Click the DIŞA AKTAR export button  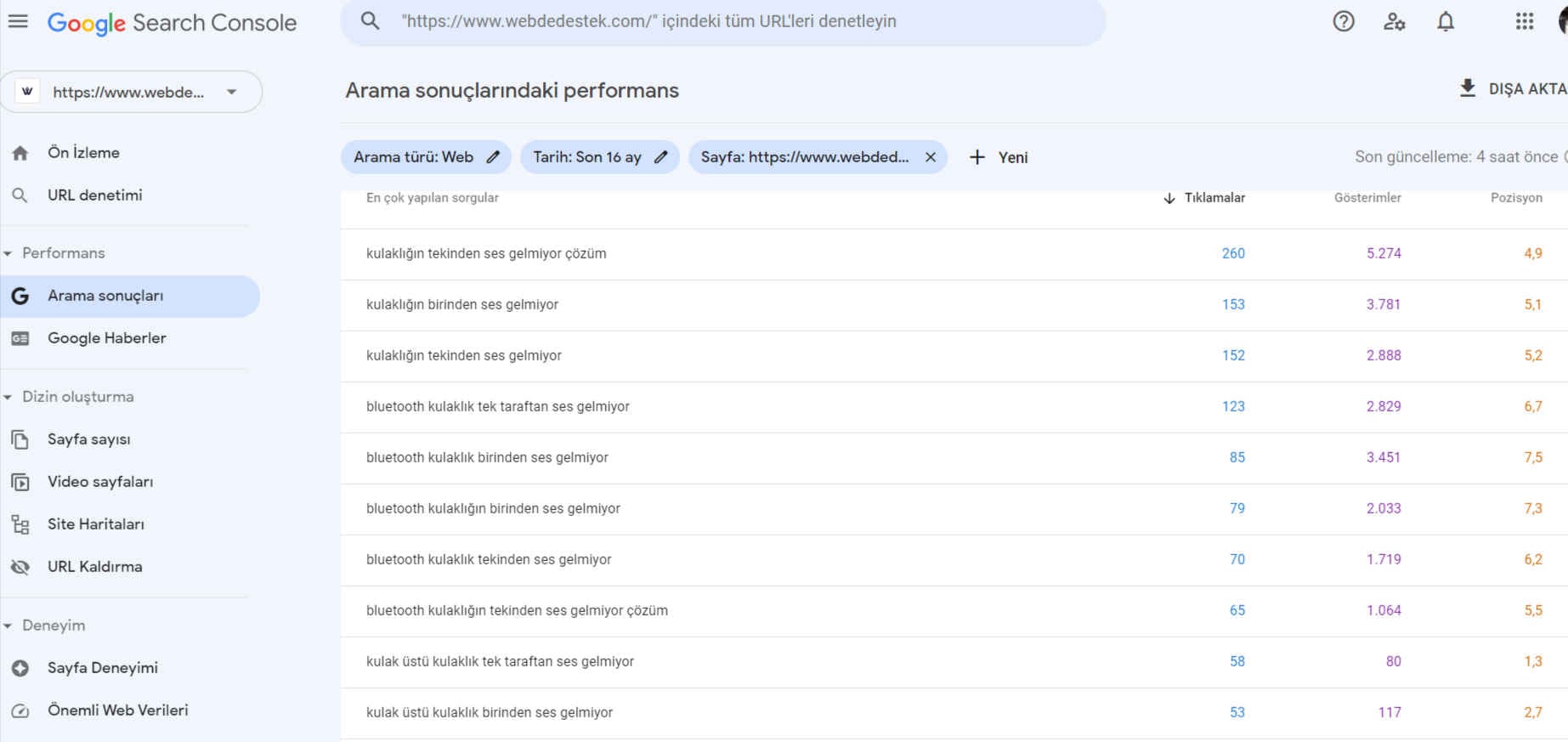click(1513, 88)
